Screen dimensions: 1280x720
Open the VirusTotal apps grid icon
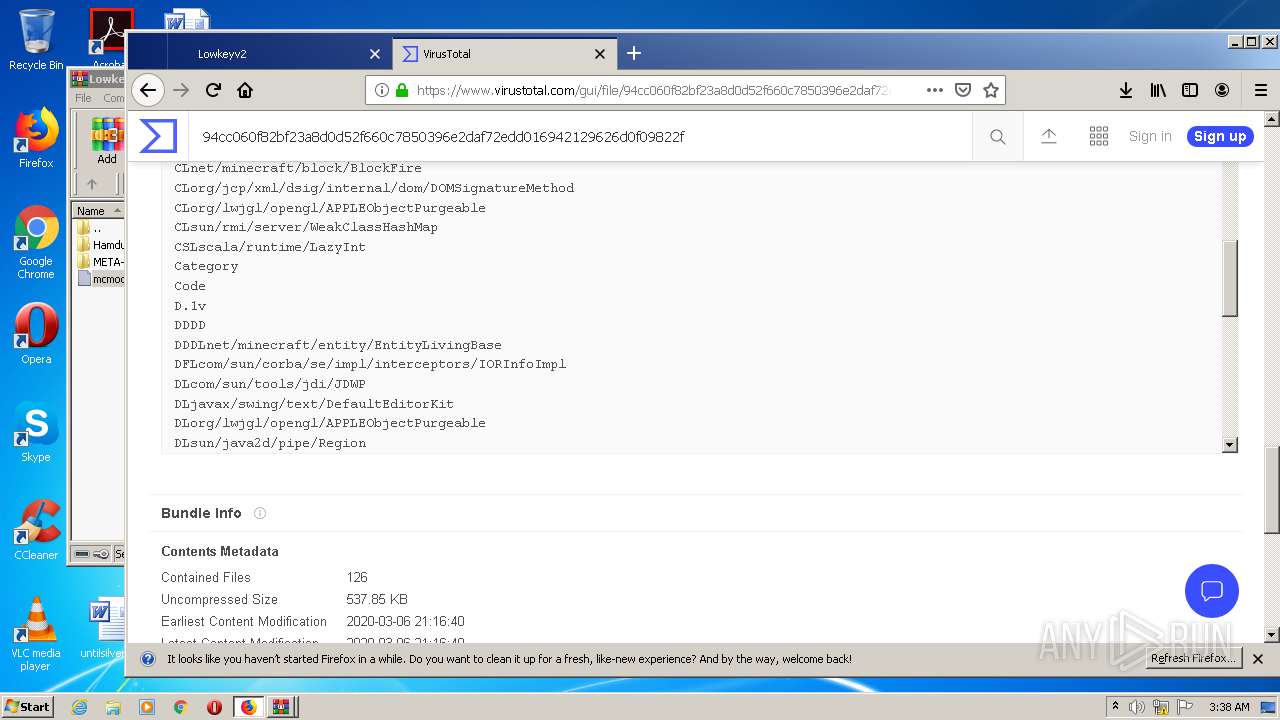point(1099,136)
